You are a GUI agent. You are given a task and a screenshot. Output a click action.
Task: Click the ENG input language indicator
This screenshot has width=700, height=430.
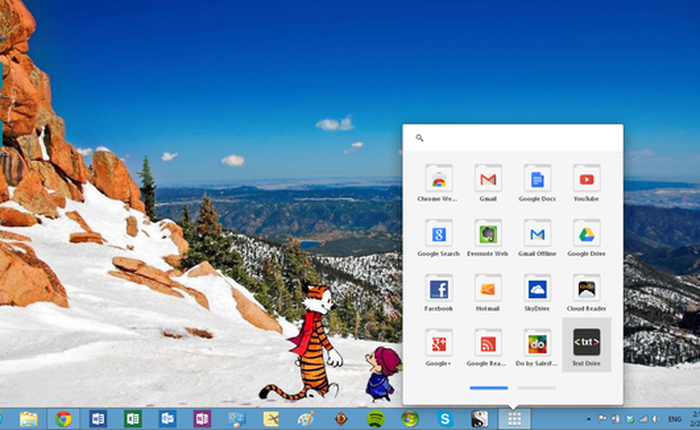click(675, 419)
